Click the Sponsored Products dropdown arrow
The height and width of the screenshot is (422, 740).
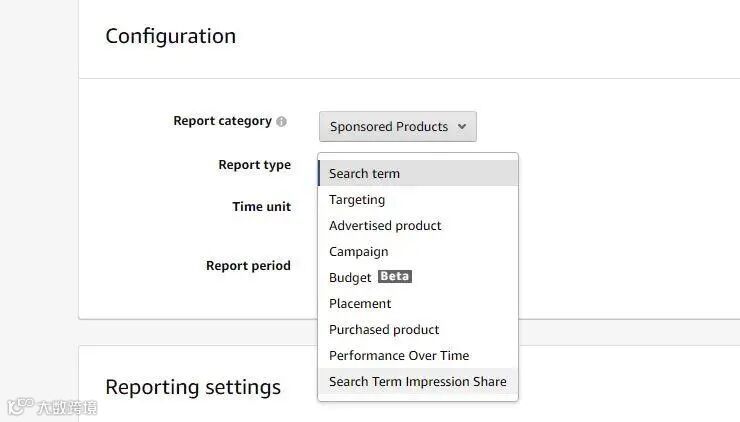point(461,127)
